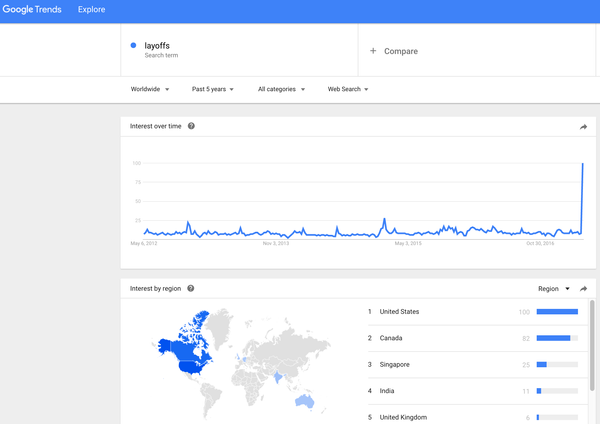This screenshot has height=424, width=600.
Task: Click Australia on the world map
Action: click(x=305, y=401)
